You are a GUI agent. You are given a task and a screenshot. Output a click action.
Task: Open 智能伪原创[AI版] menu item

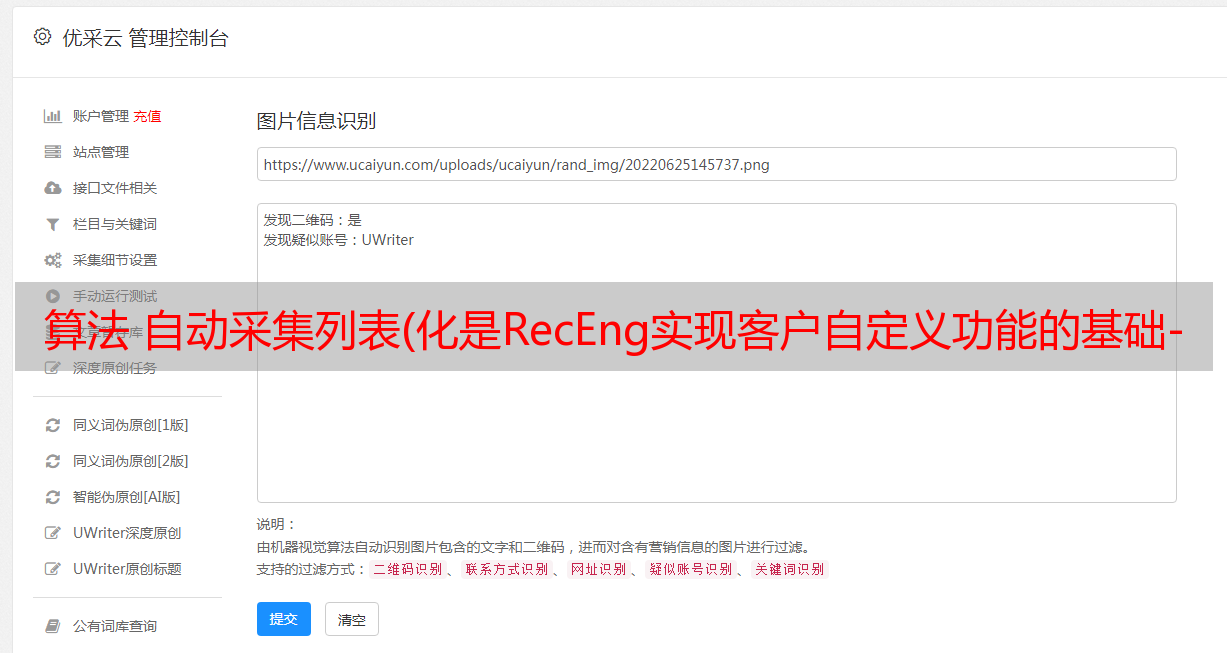(126, 497)
